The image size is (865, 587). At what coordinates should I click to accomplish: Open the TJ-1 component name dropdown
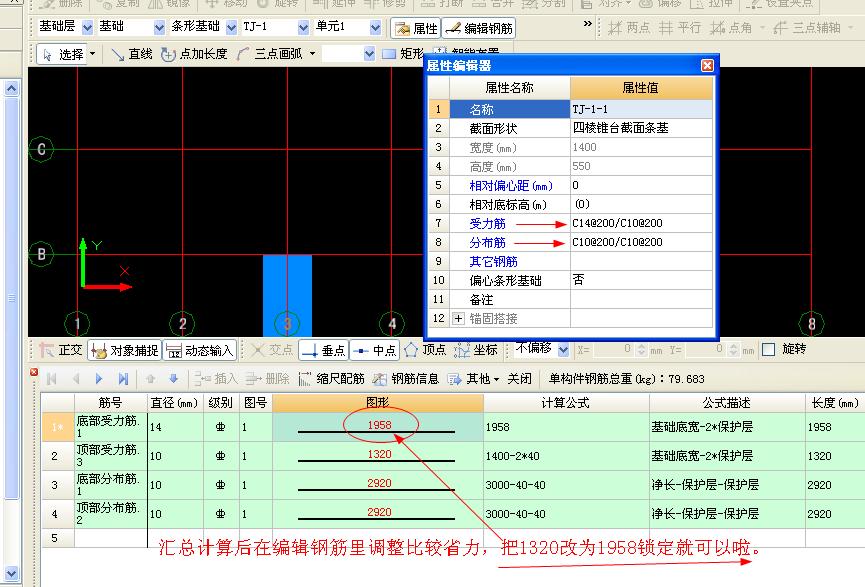[303, 27]
